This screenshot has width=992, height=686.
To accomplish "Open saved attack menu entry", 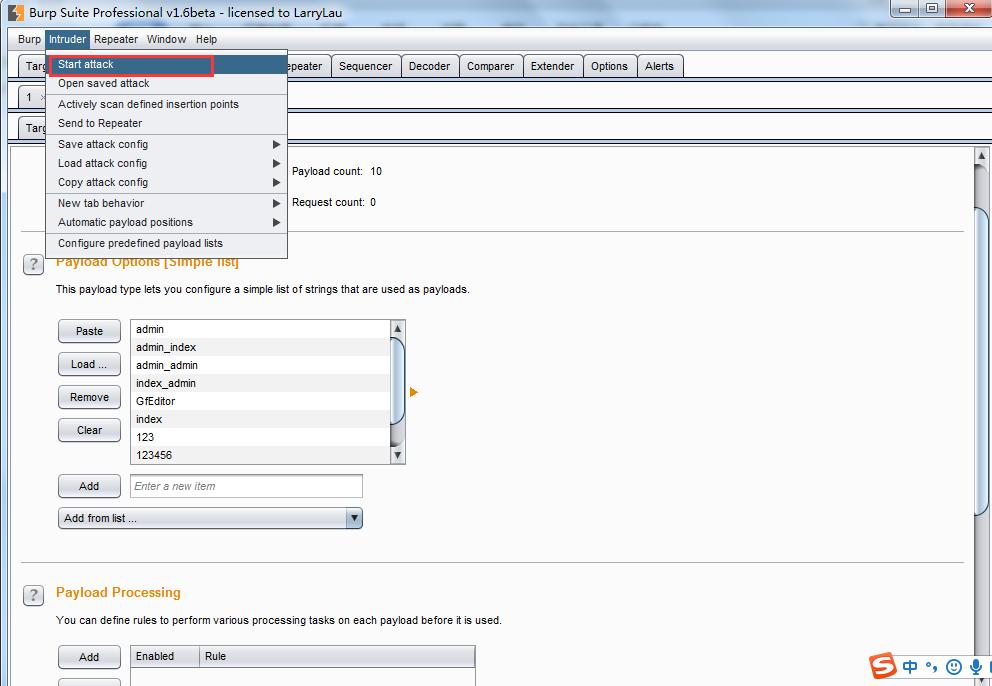I will click(x=166, y=84).
